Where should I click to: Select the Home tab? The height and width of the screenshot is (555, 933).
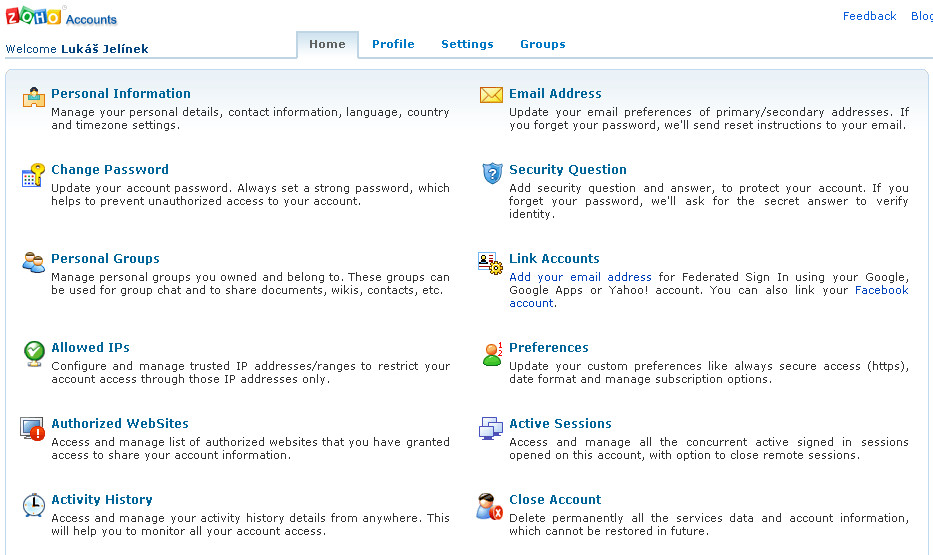click(327, 44)
